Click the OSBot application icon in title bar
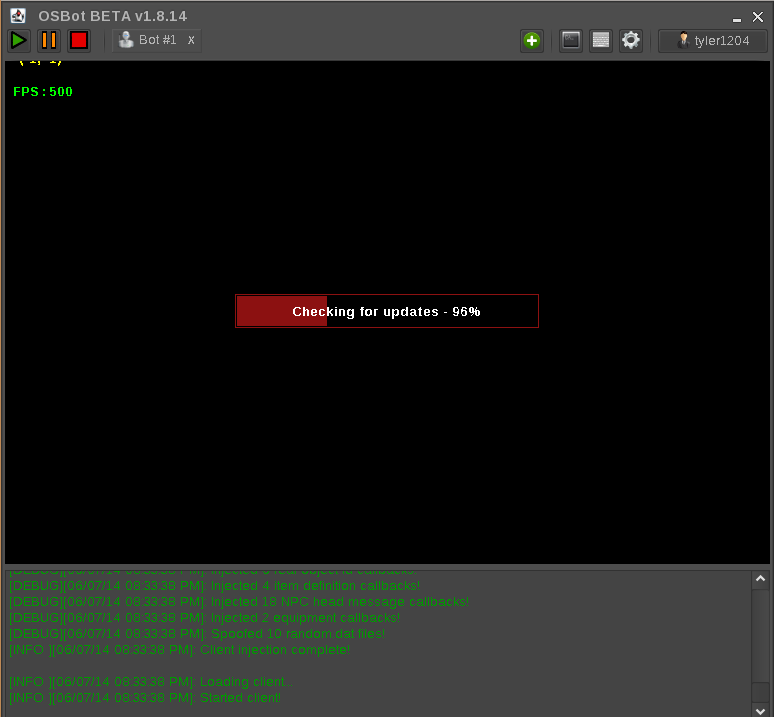The height and width of the screenshot is (717, 774). coord(18,16)
